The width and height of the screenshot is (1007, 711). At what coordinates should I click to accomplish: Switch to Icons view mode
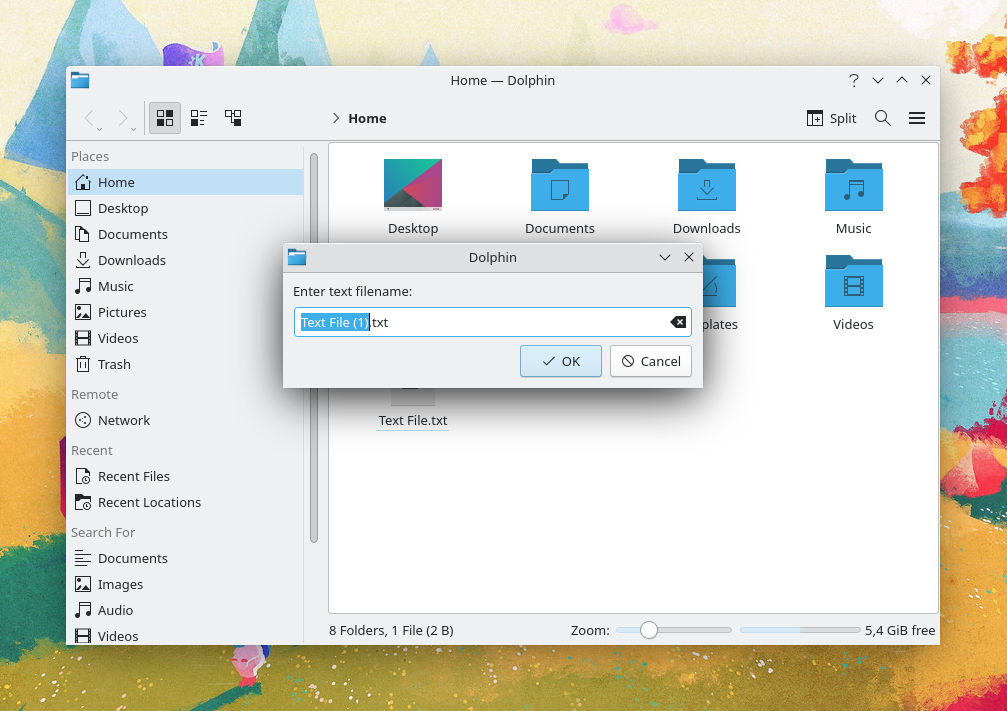tap(165, 118)
